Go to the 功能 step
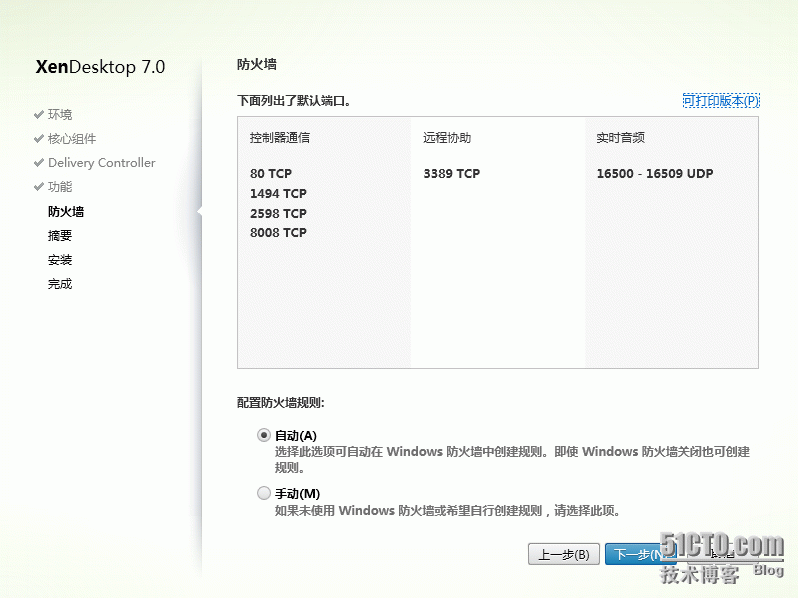Image resolution: width=798 pixels, height=598 pixels. click(x=60, y=187)
